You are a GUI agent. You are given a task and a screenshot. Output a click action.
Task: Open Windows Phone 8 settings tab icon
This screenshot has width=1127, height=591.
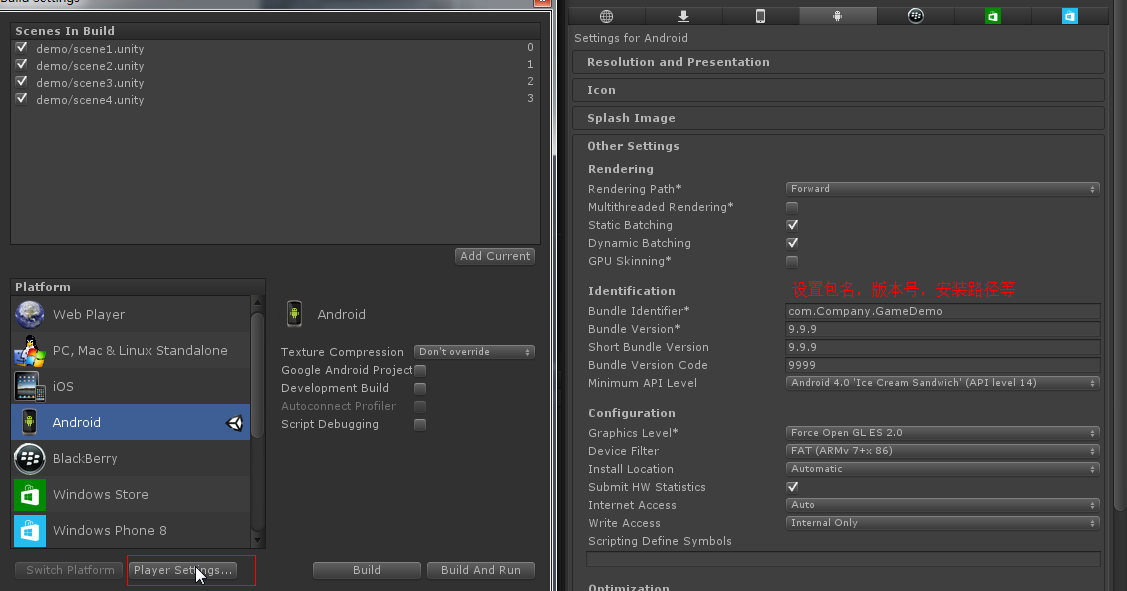(x=1070, y=16)
